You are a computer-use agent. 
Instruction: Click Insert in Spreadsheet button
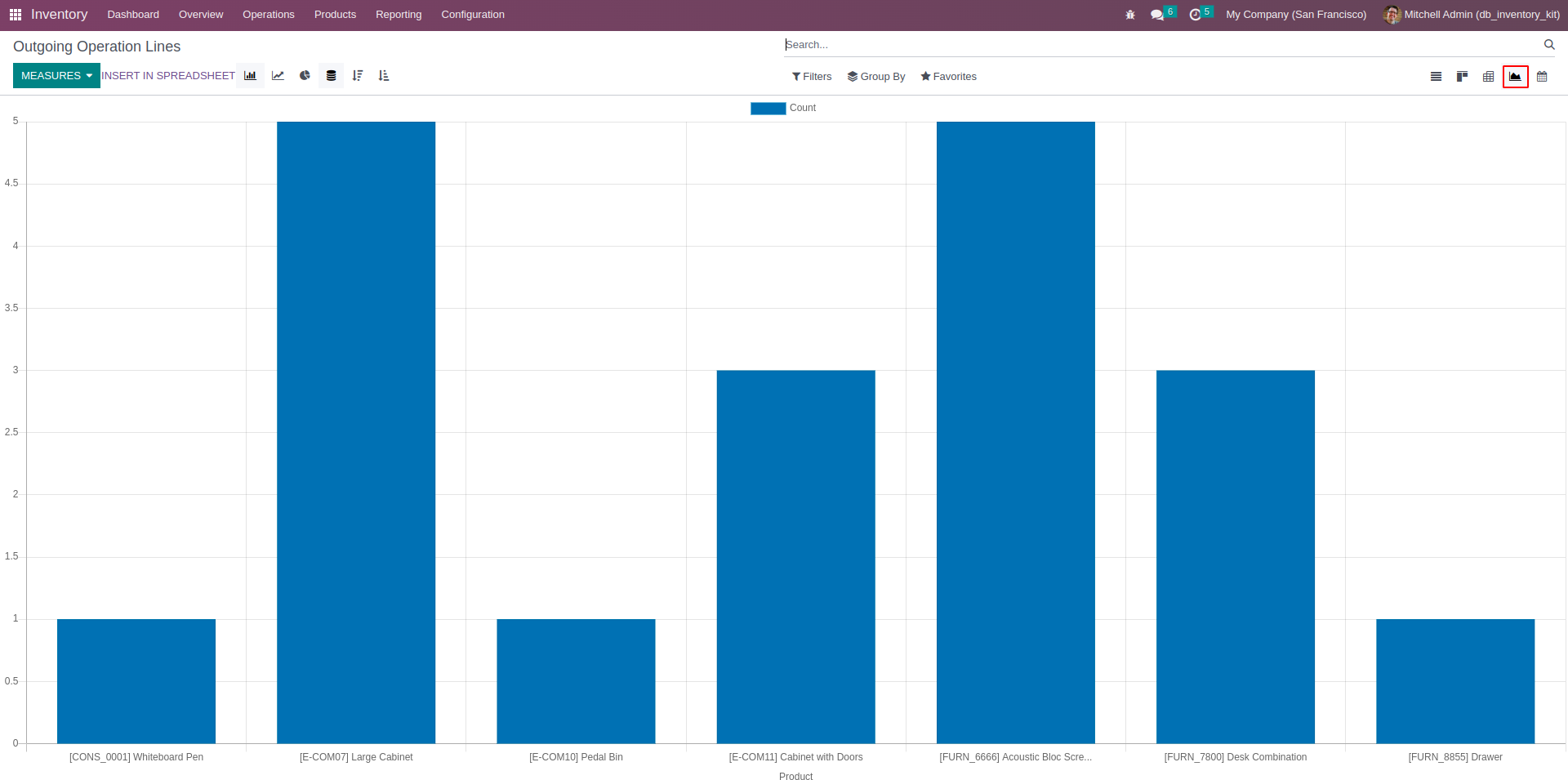coord(168,76)
